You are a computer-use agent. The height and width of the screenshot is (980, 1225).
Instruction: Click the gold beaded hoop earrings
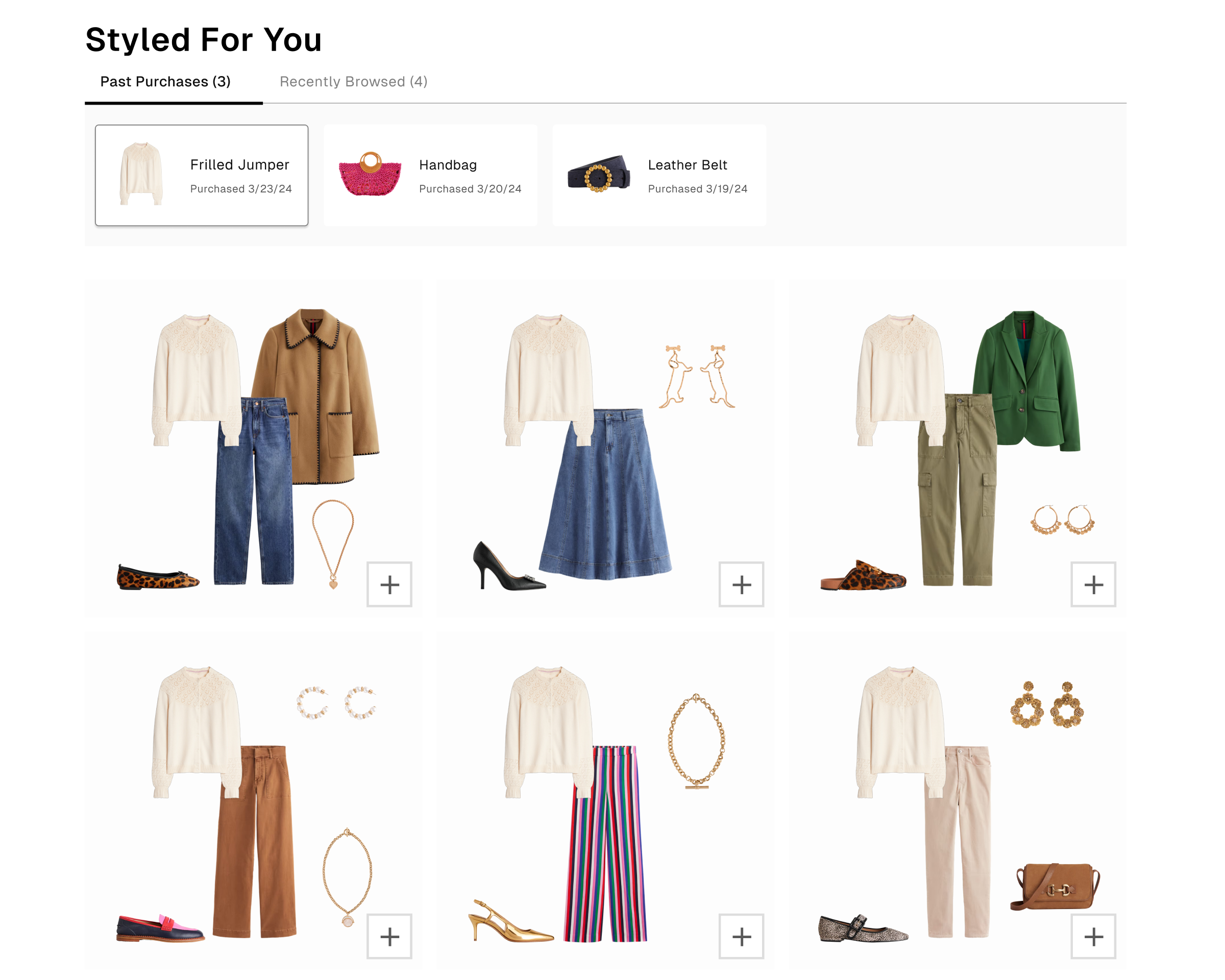(1063, 520)
